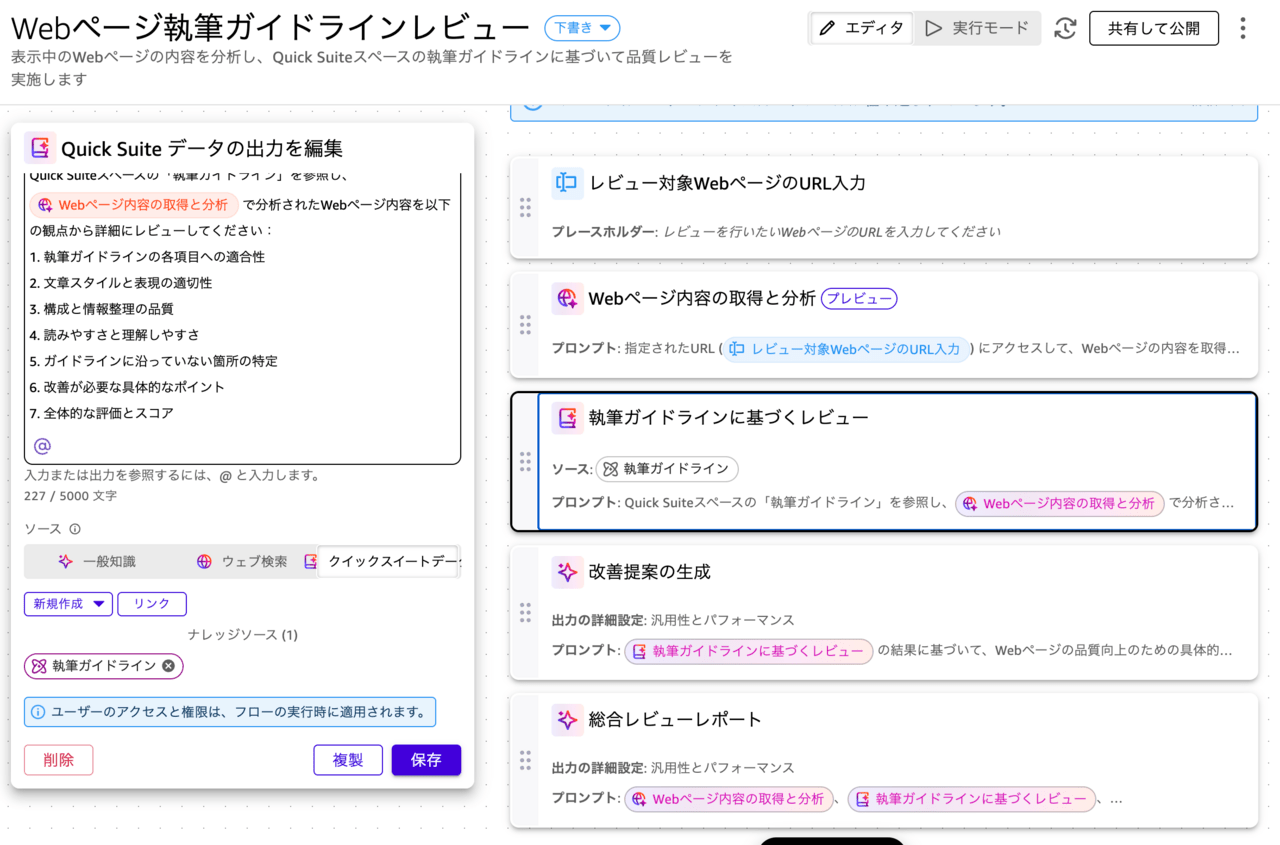The width and height of the screenshot is (1280, 845).
Task: Click inside the prompt text area
Action: click(x=240, y=320)
